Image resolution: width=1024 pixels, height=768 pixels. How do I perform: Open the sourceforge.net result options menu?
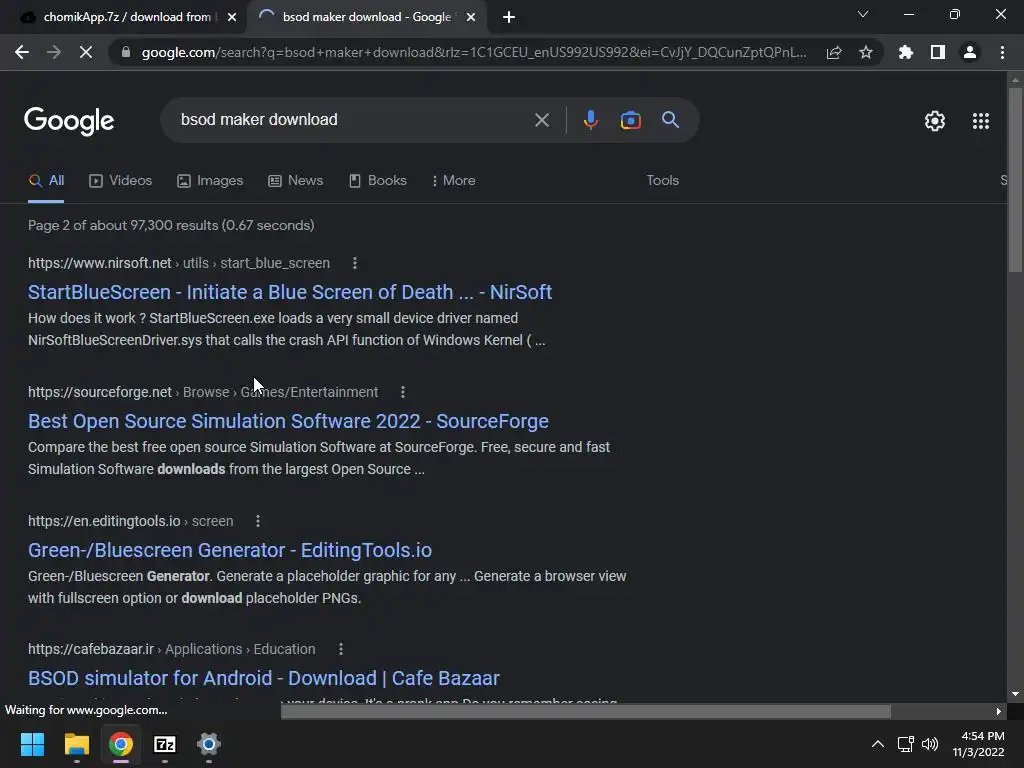[402, 392]
